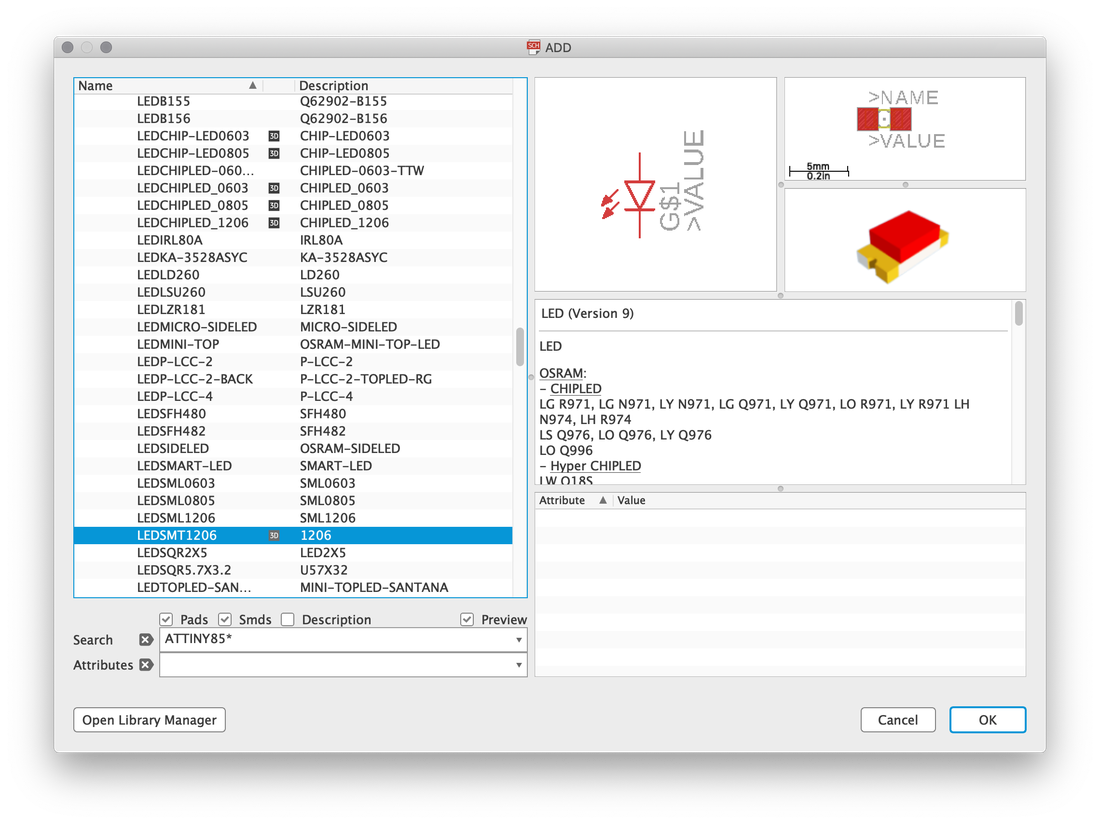This screenshot has height=824, width=1100.
Task: Select the LEDSML0603 row
Action: (293, 483)
